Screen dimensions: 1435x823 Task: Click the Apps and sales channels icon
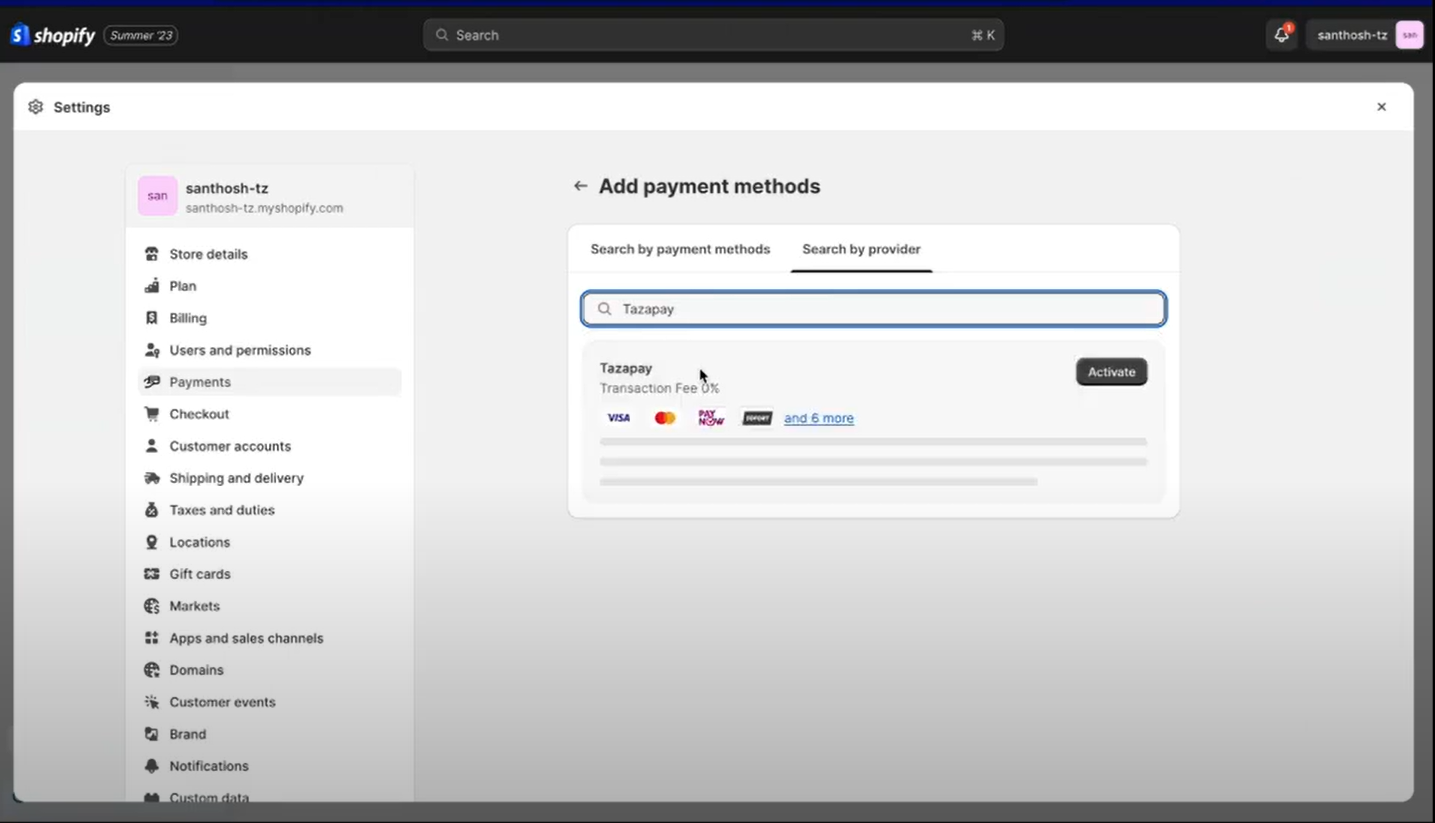click(x=152, y=638)
